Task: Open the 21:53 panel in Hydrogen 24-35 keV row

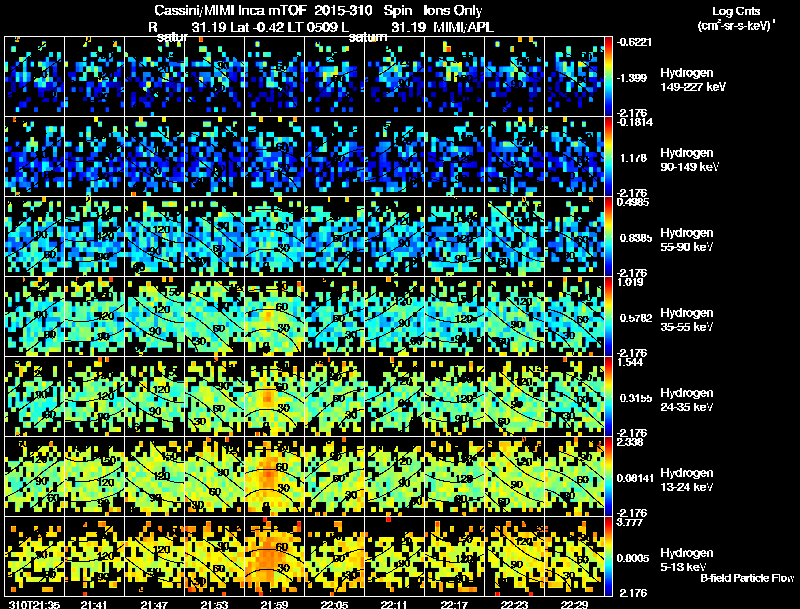Action: 214,396
